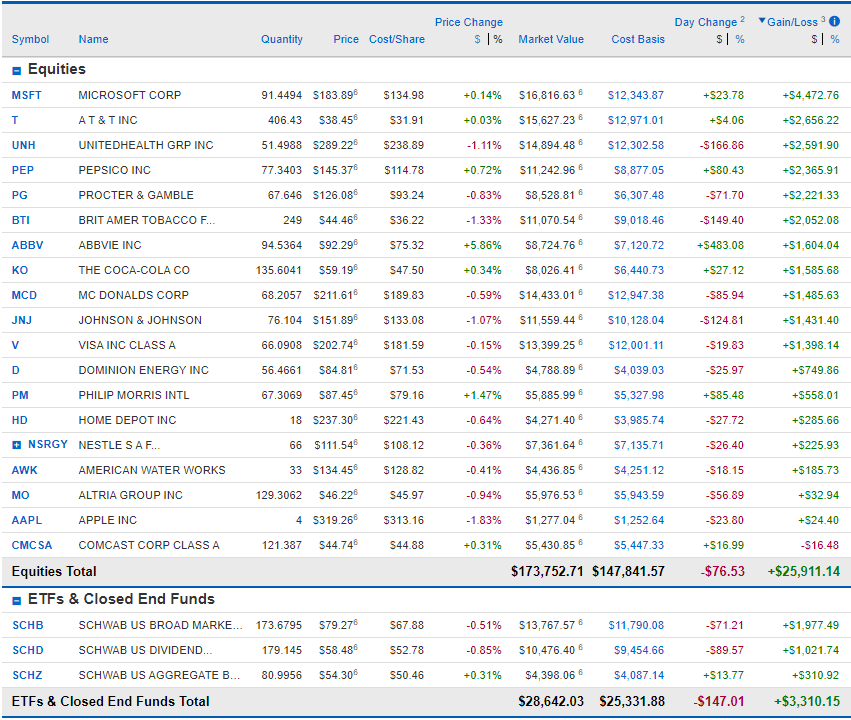Sort by the Price Change column header
Viewport: 851px width, 720px height.
coord(469,22)
